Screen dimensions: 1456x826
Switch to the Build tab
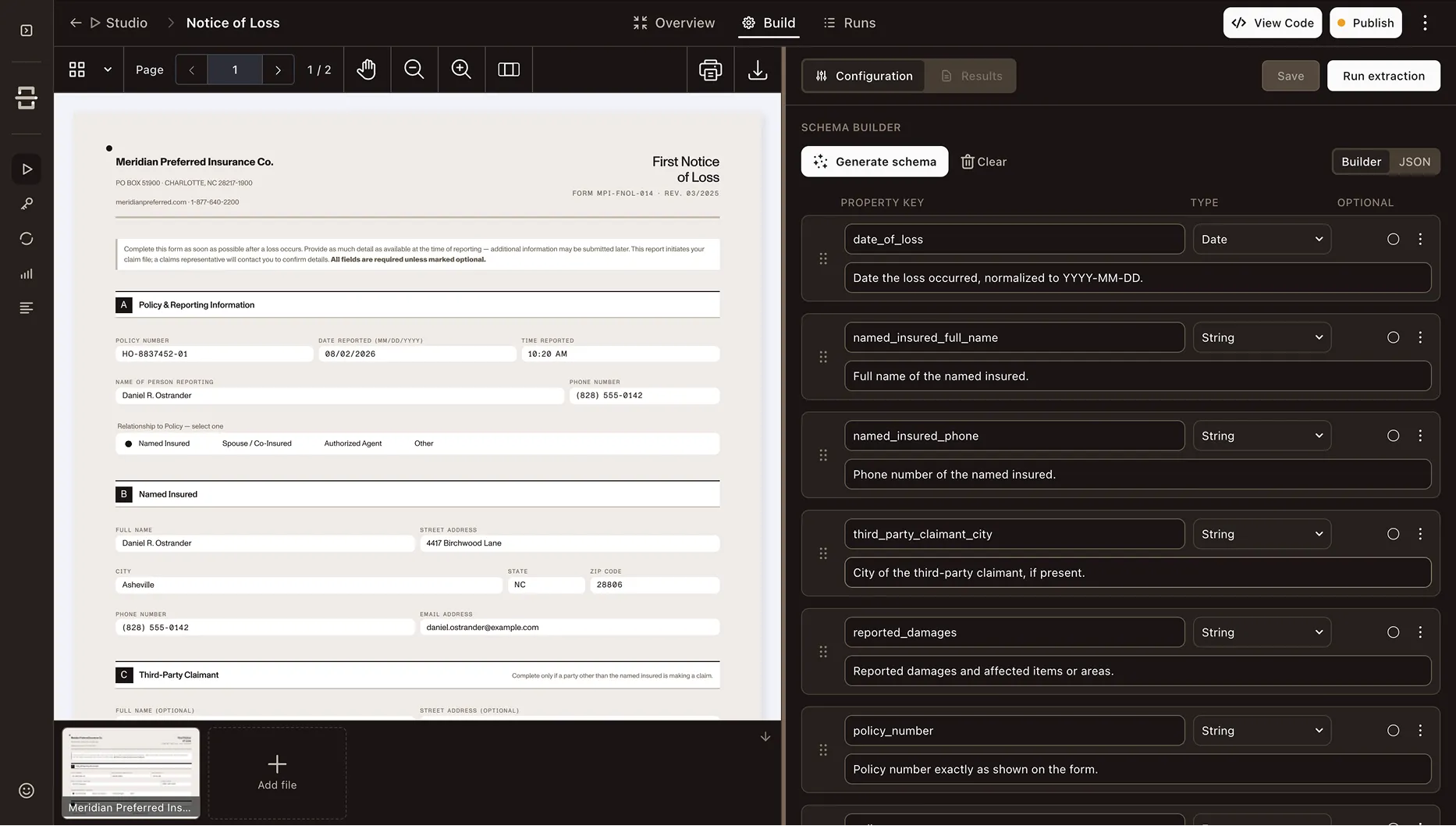point(769,23)
